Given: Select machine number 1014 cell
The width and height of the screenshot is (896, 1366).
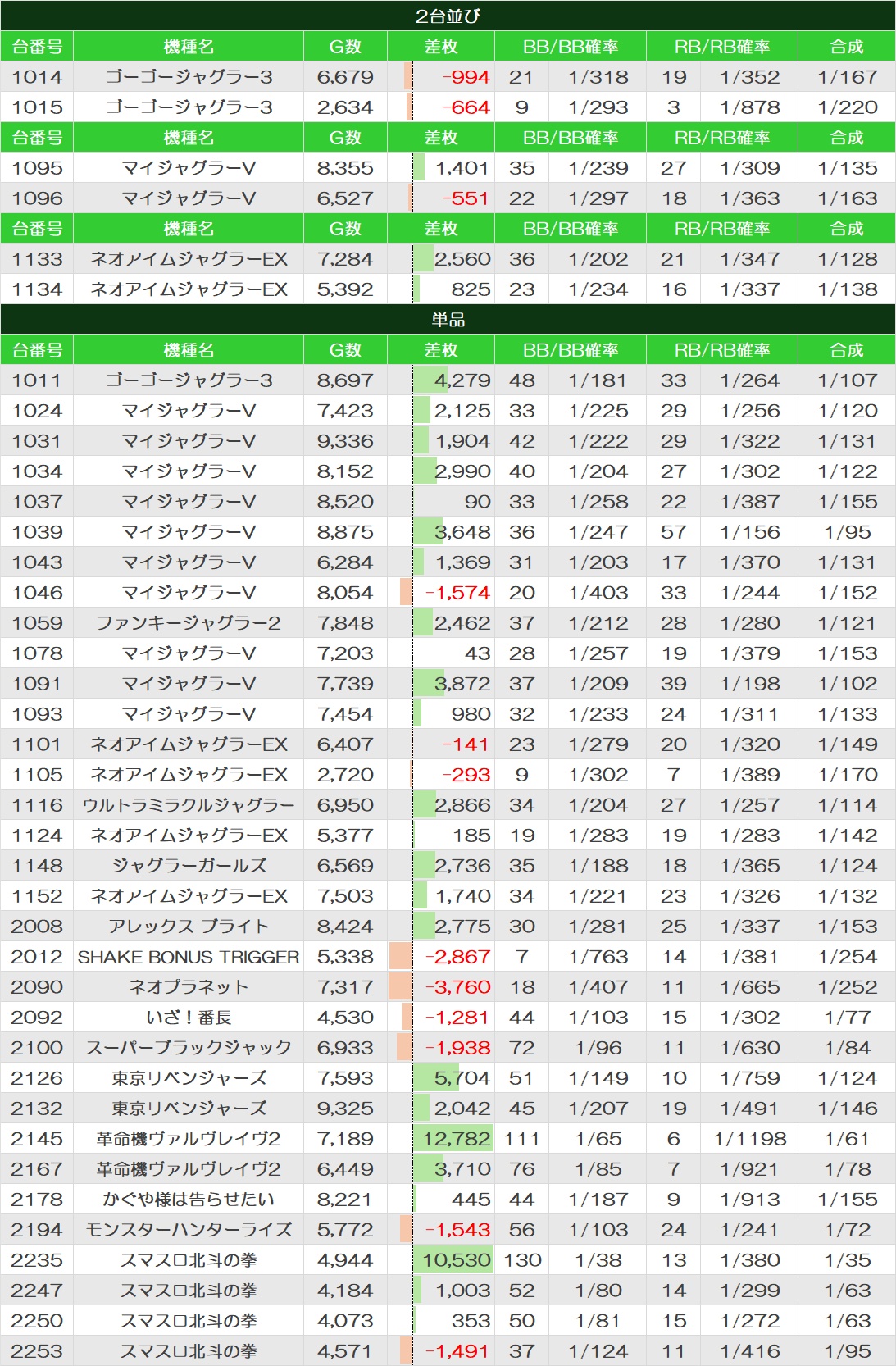Looking at the screenshot, I should (x=37, y=77).
